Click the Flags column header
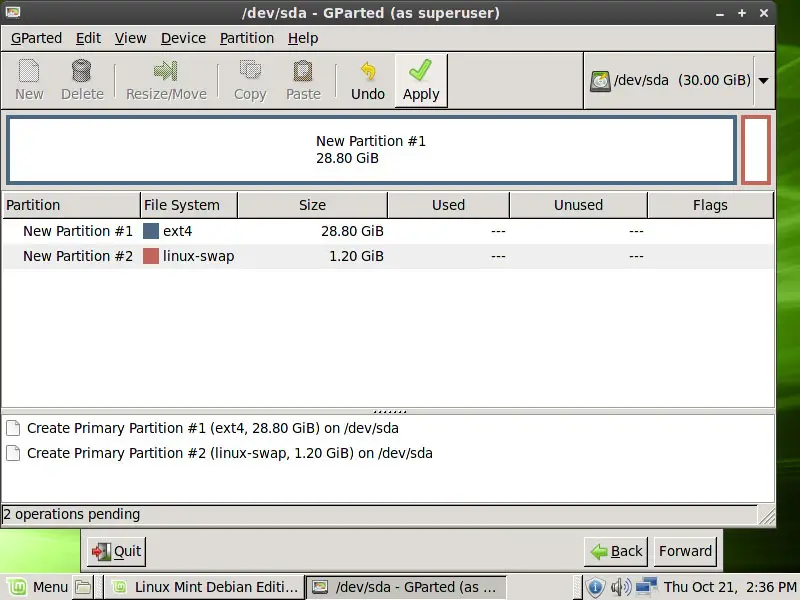Image resolution: width=800 pixels, height=600 pixels. (710, 205)
